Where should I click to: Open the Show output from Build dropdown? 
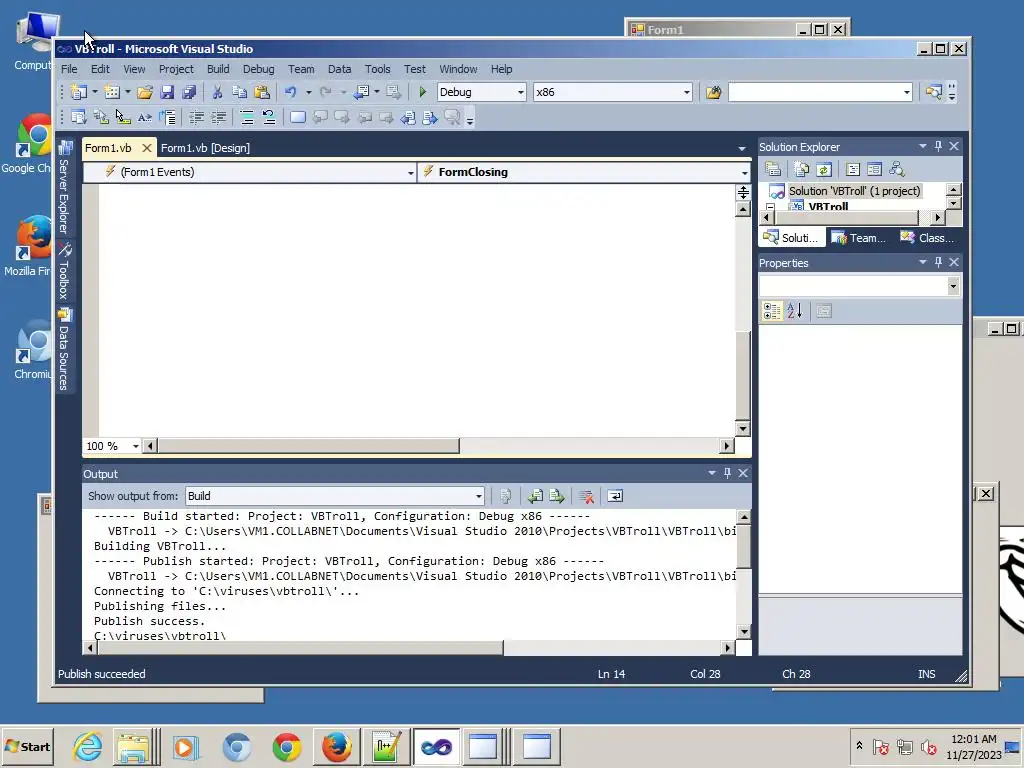(479, 496)
